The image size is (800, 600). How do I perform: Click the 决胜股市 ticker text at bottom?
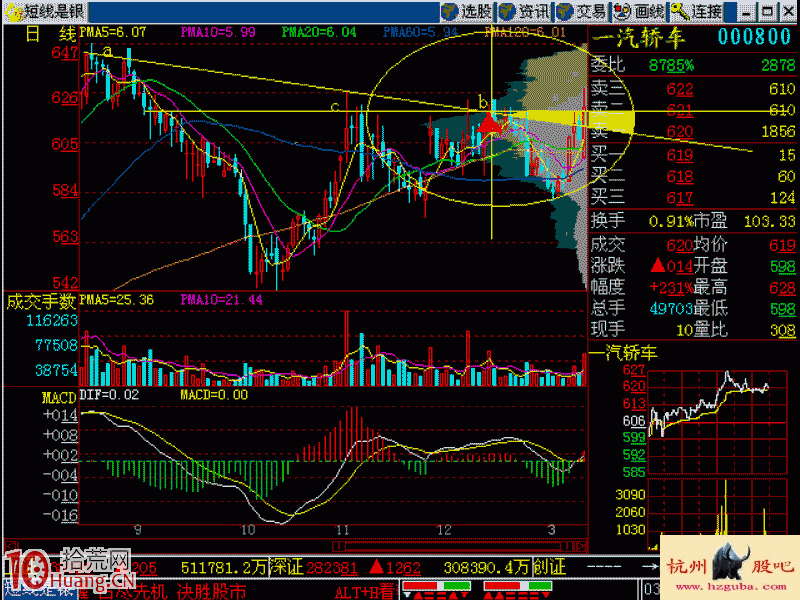(211, 592)
